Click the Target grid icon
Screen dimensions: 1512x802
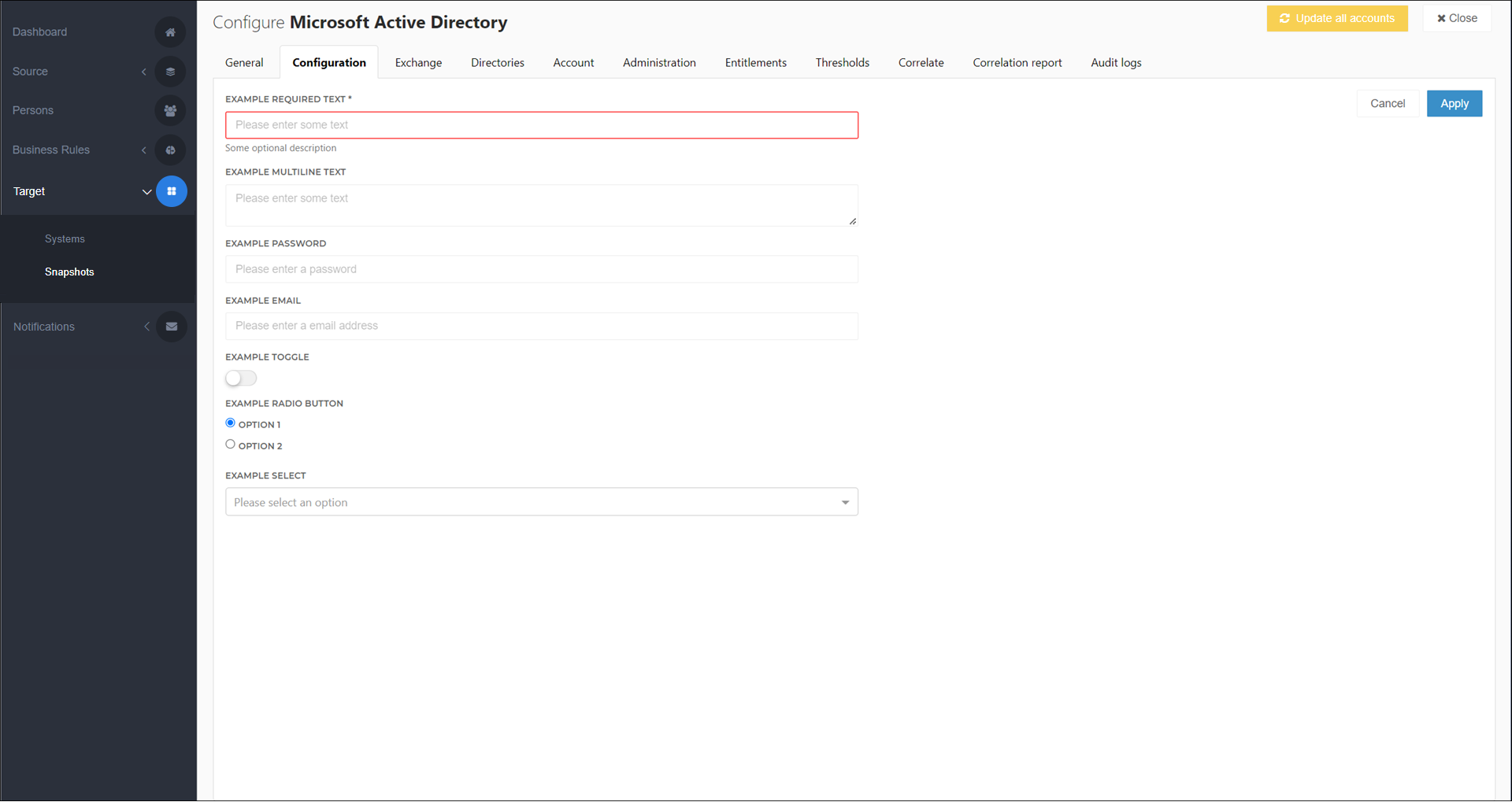point(172,191)
